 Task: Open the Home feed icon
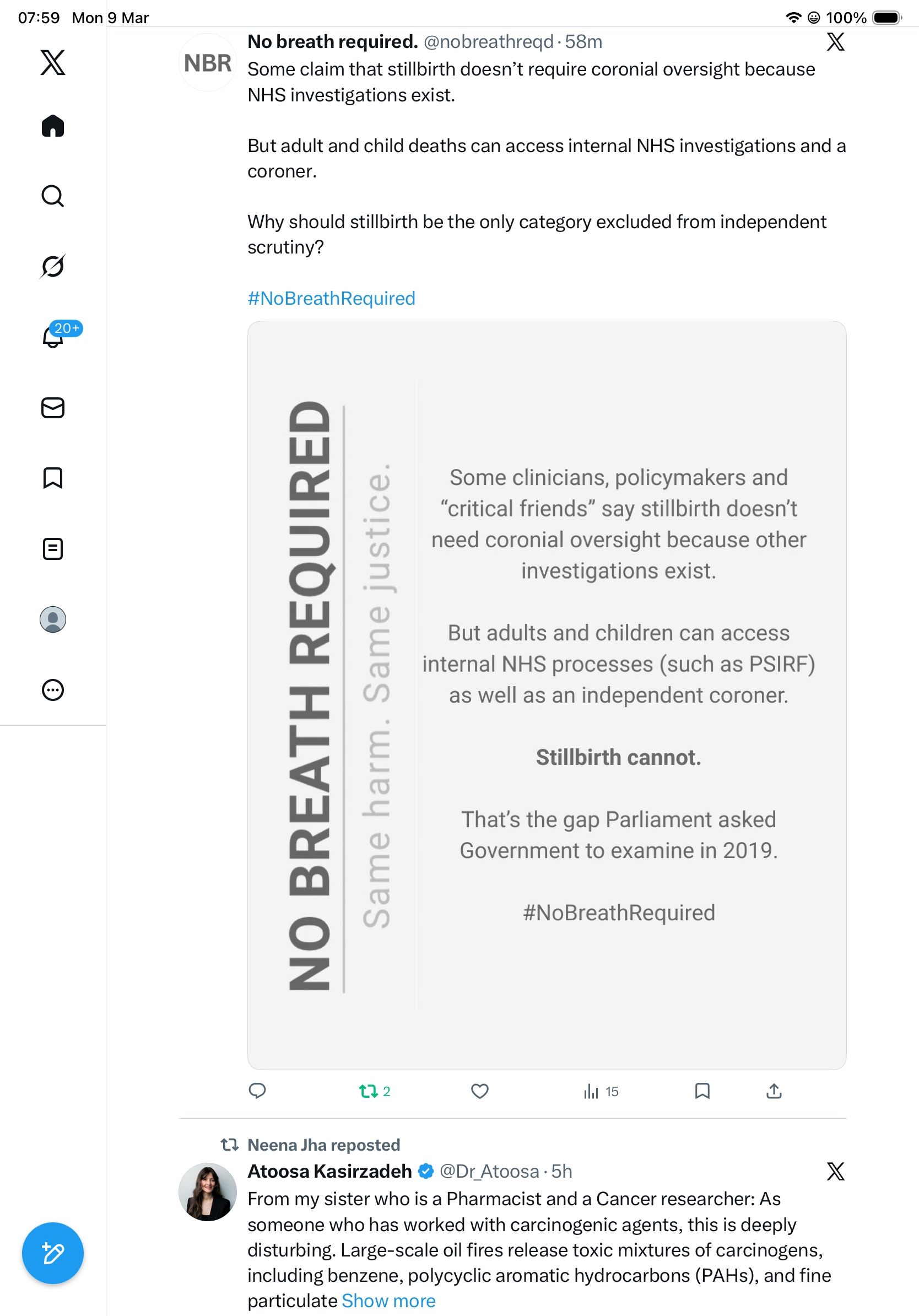[x=53, y=126]
